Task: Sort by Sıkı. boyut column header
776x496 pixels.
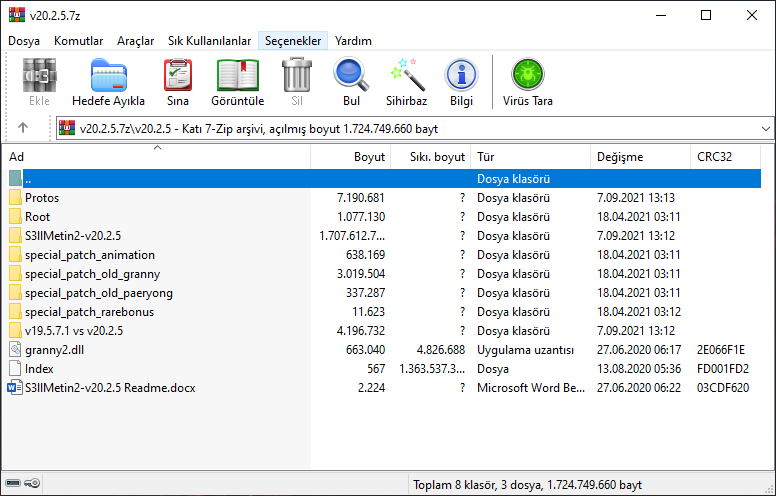Action: (431, 156)
